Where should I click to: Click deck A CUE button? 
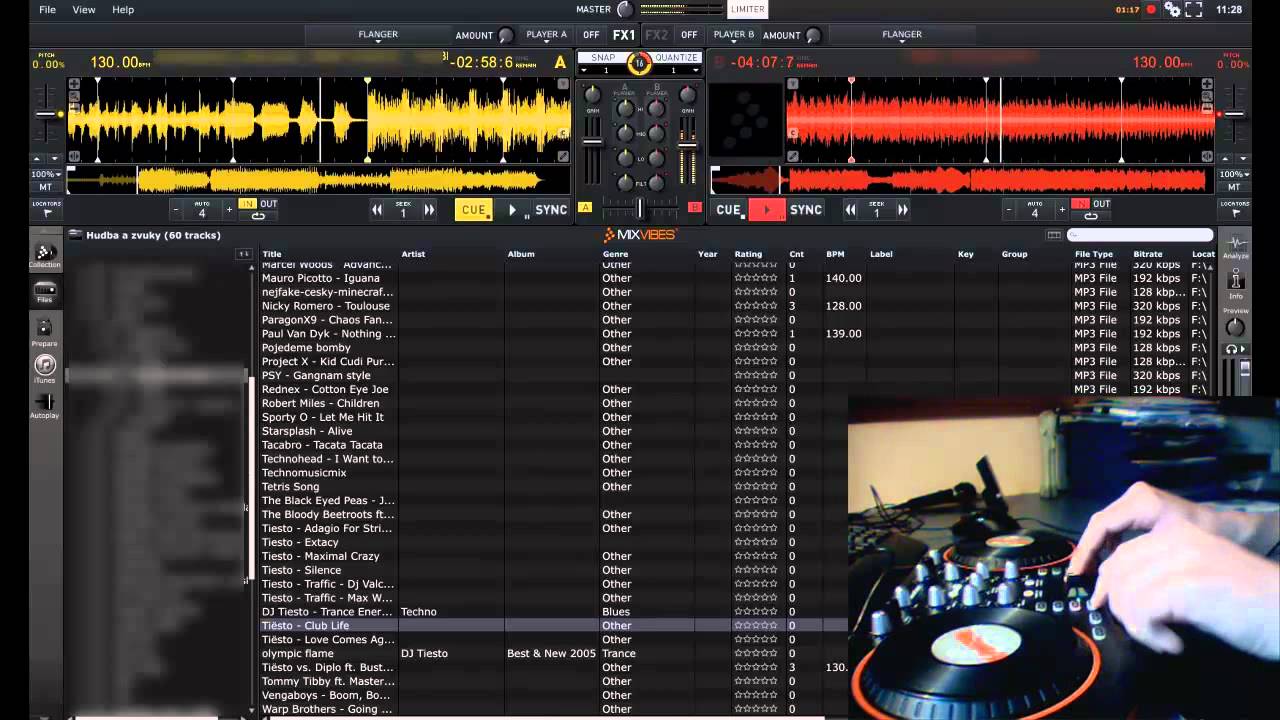pos(474,210)
